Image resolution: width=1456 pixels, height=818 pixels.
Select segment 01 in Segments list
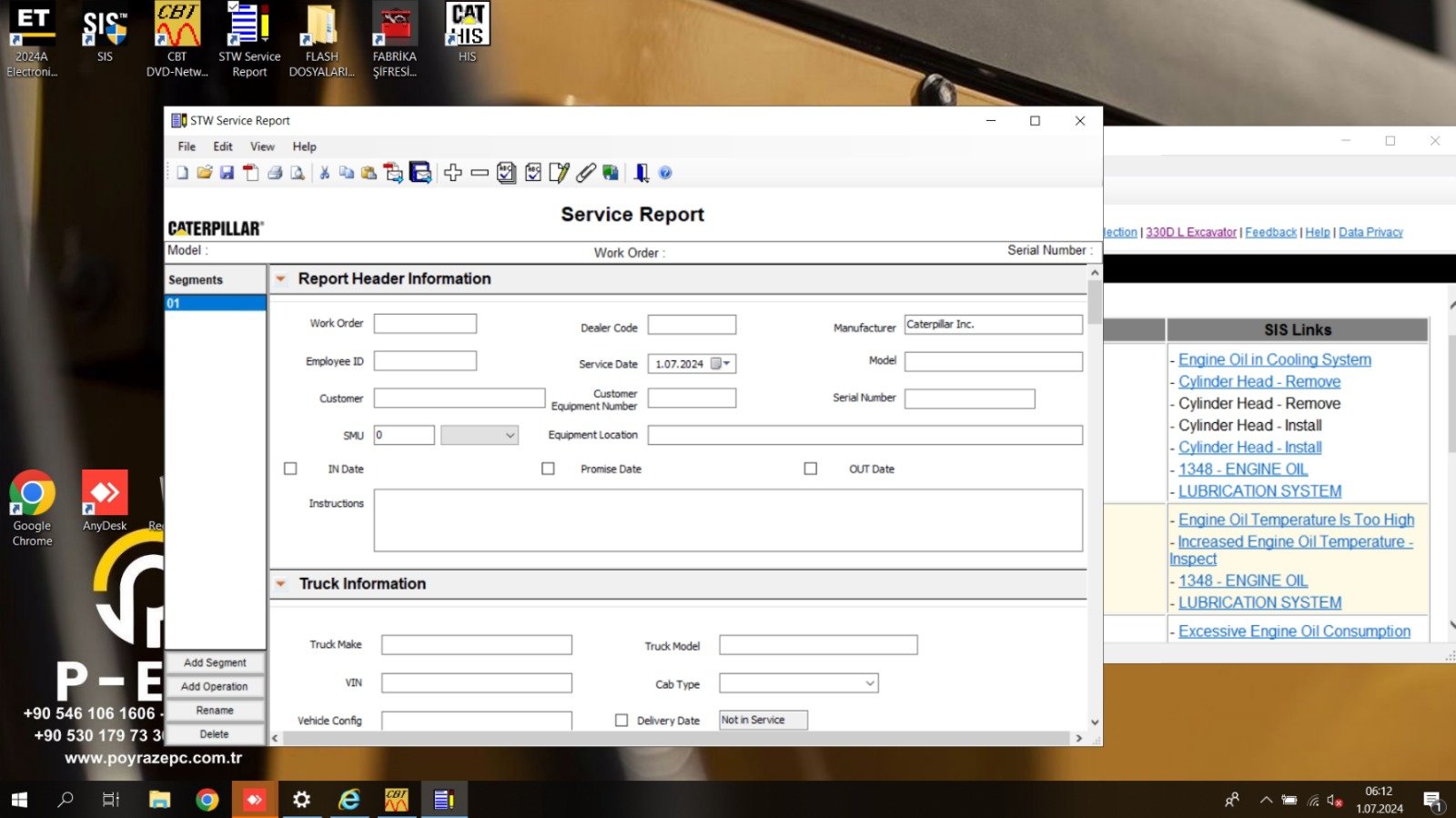(215, 303)
